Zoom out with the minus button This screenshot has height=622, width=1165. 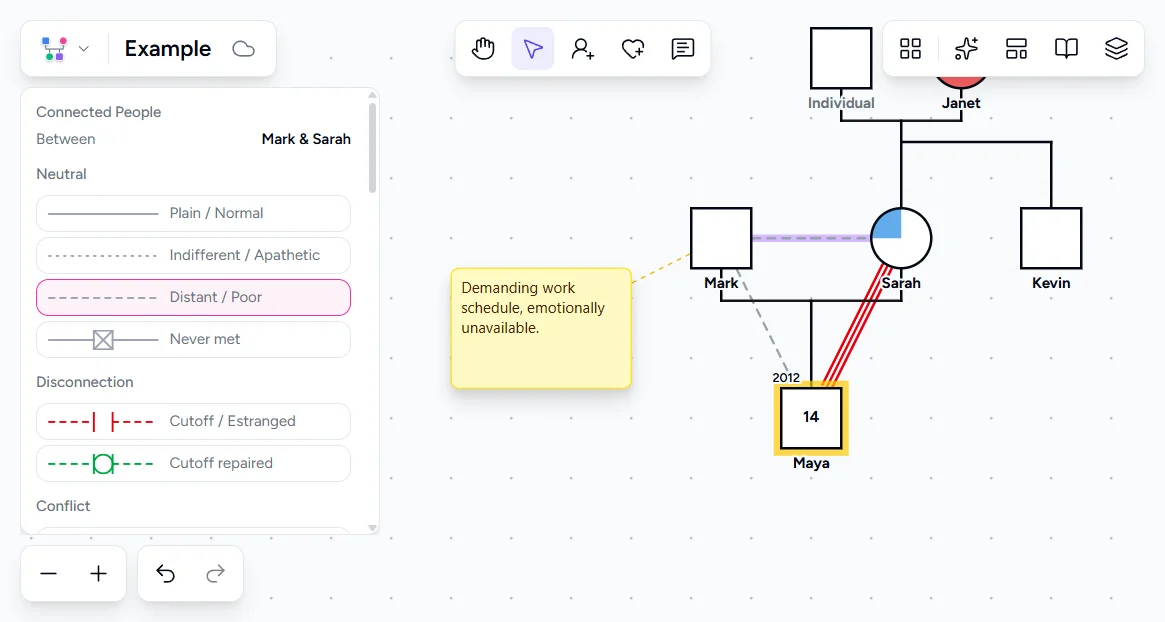pos(48,574)
